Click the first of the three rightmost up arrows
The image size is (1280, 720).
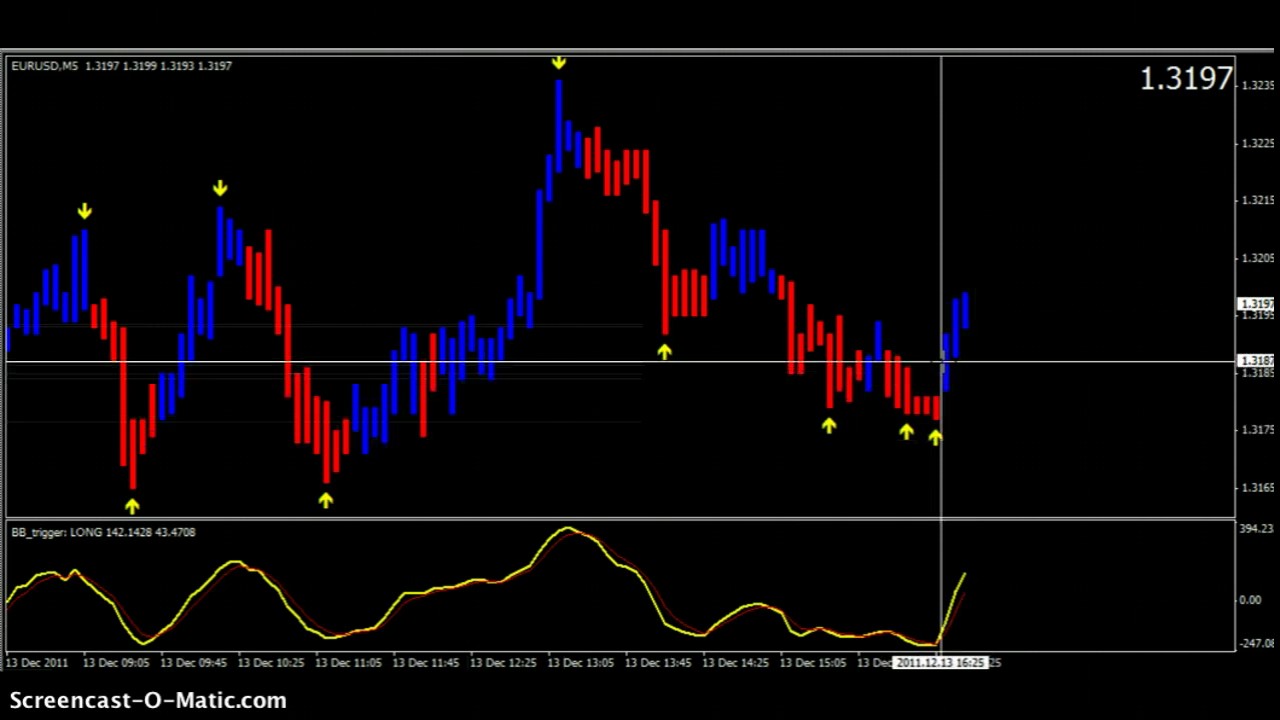click(829, 426)
